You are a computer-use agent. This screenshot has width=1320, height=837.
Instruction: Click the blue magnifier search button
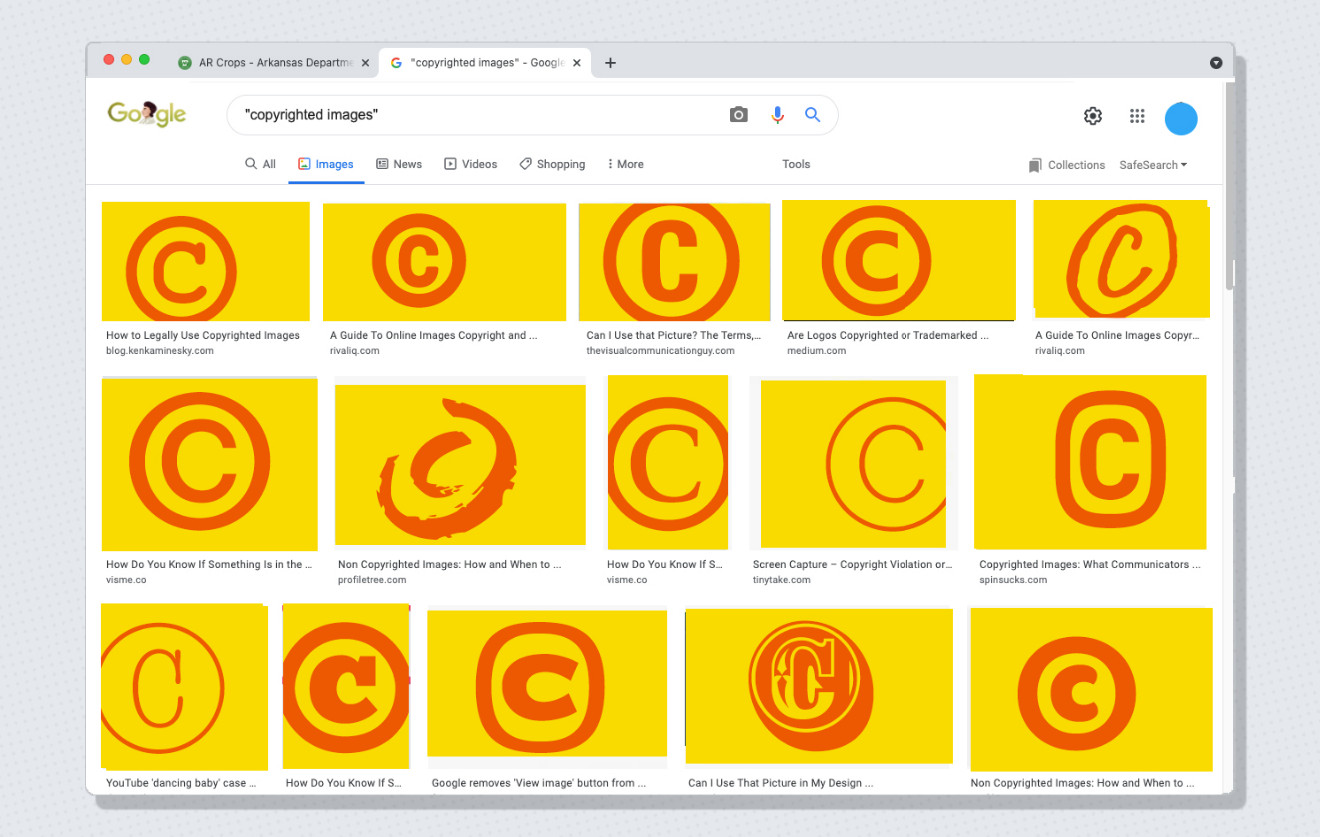[812, 115]
